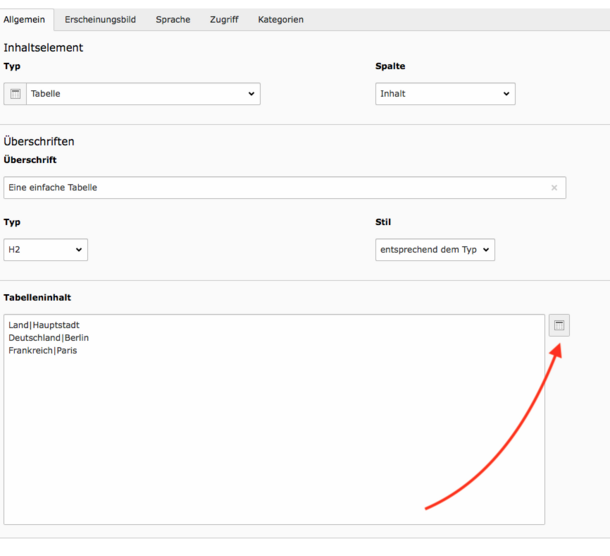Screen dimensions: 610x556
Task: Open the heading Typ dropdown showing H2
Action: pos(46,250)
